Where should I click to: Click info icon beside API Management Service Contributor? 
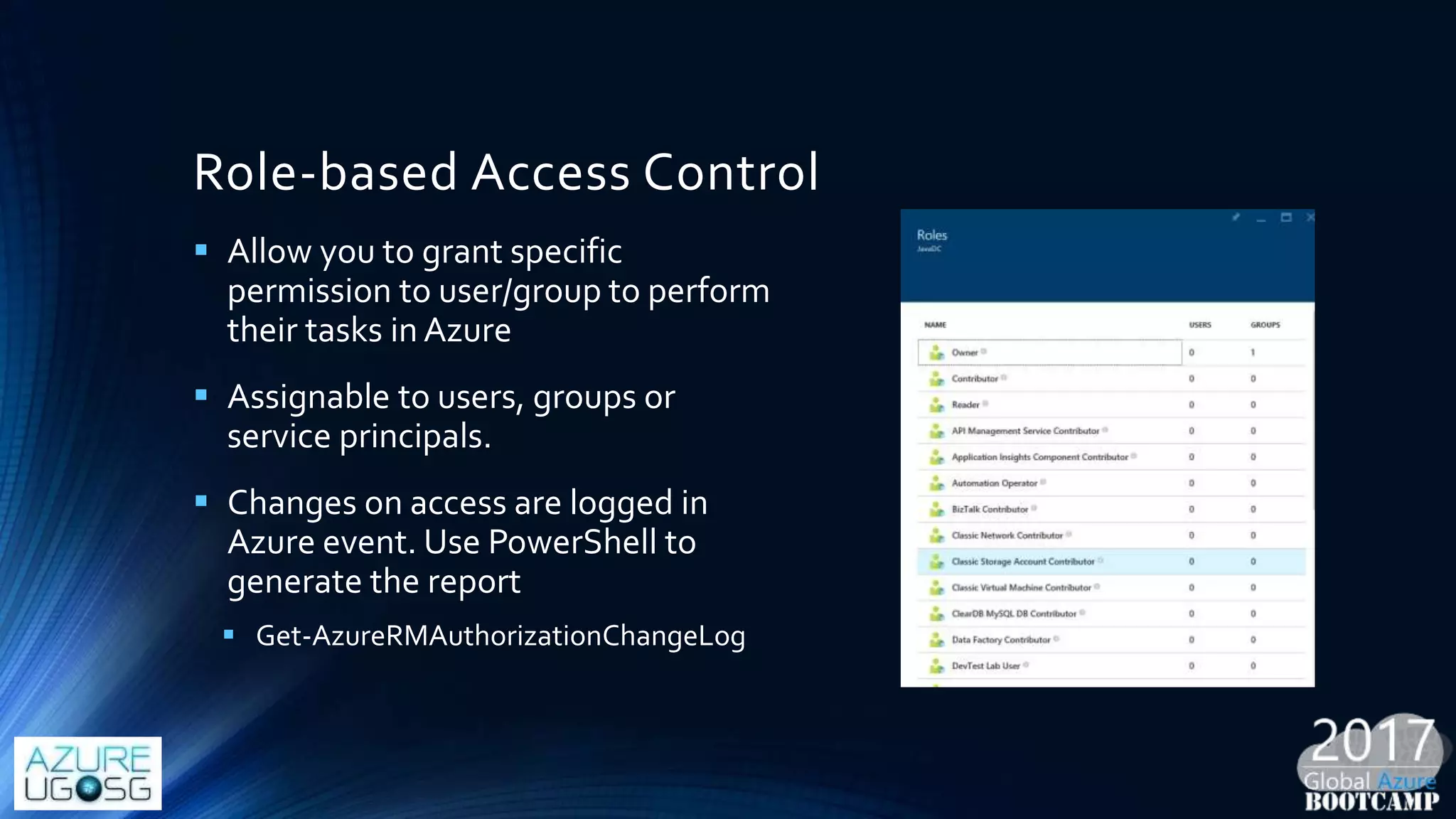(x=1105, y=430)
